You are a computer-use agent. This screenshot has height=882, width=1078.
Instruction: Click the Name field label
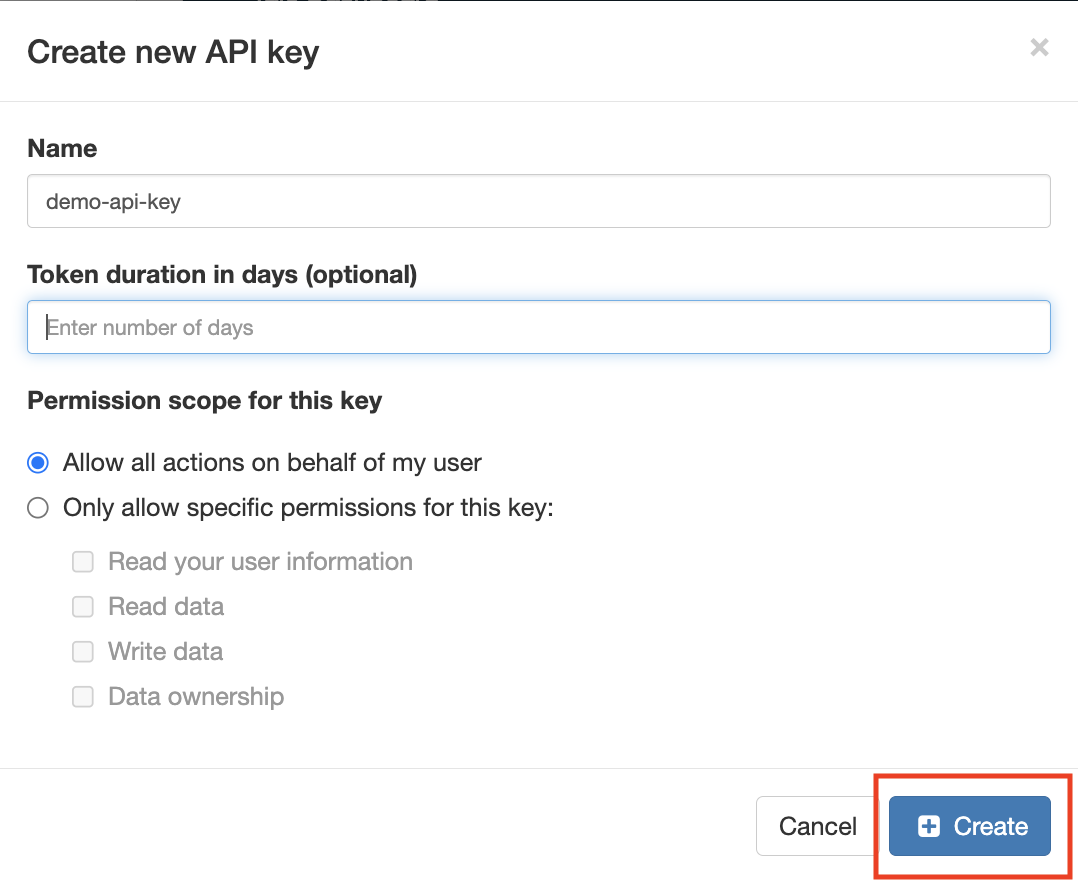(x=62, y=149)
